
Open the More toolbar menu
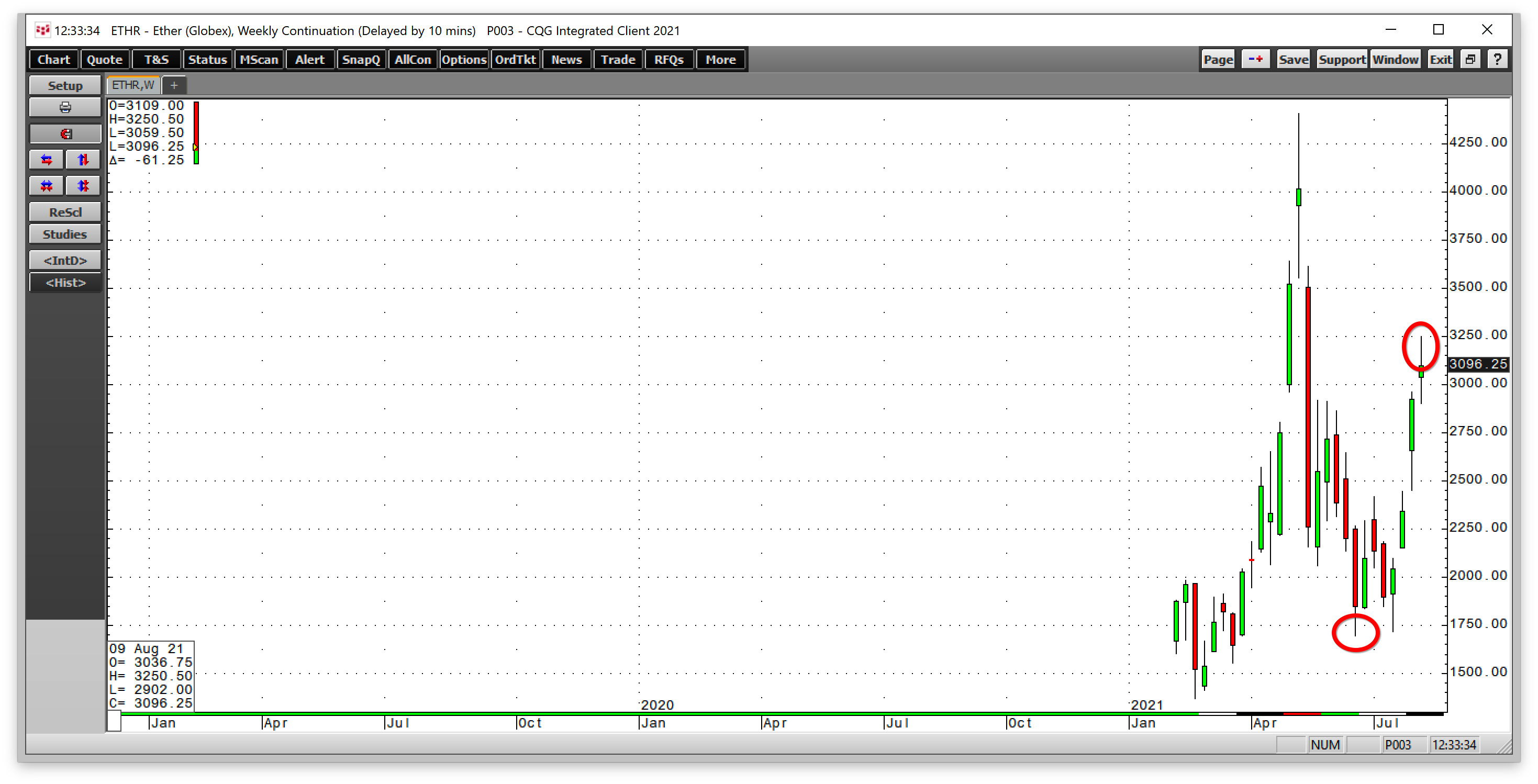point(720,59)
